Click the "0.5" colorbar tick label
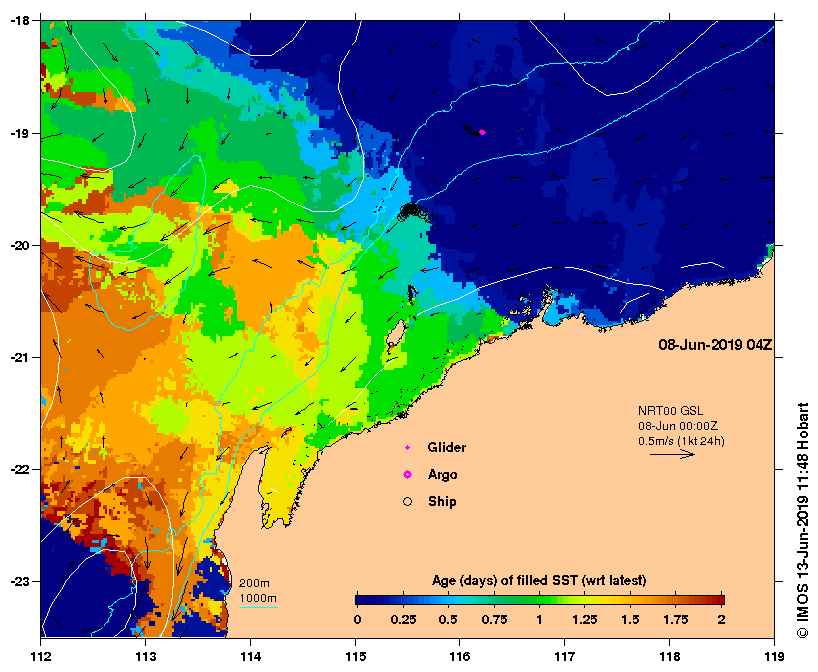Image resolution: width=818 pixels, height=672 pixels. point(448,620)
